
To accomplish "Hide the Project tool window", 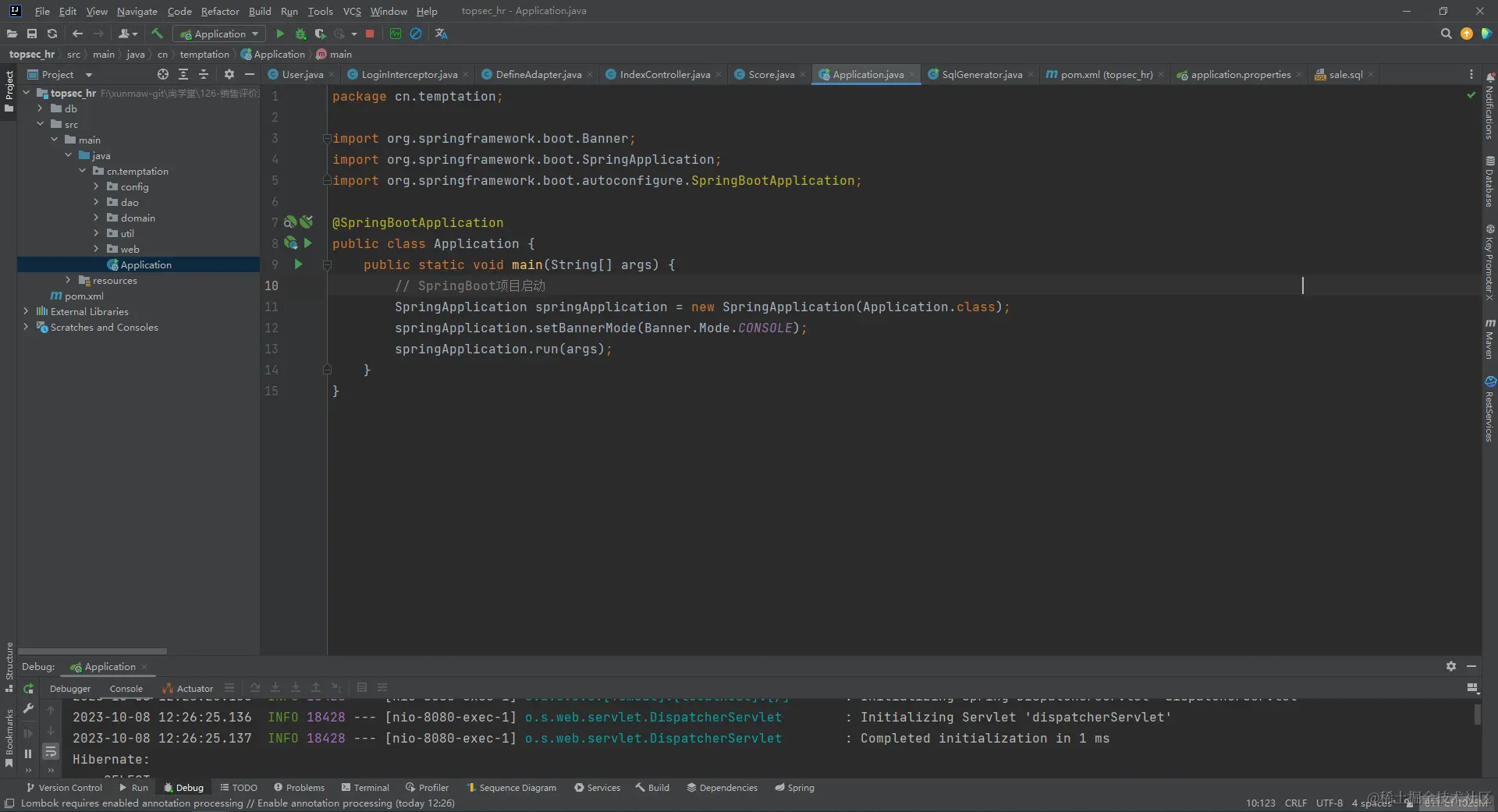I will [250, 74].
